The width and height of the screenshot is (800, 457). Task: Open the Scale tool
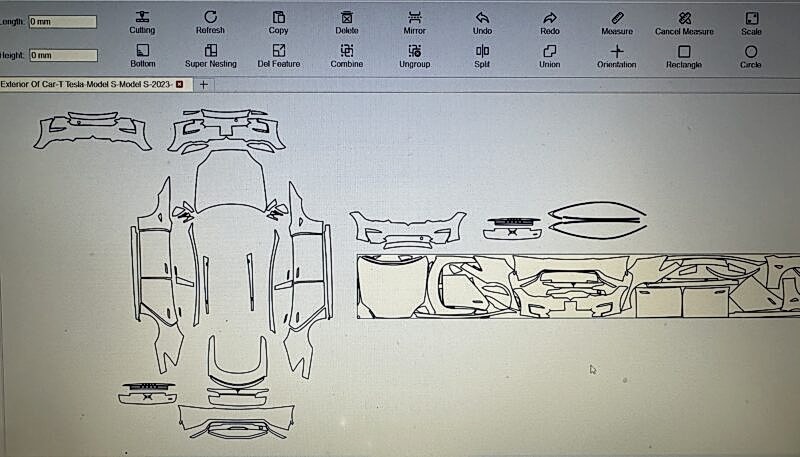coord(751,17)
